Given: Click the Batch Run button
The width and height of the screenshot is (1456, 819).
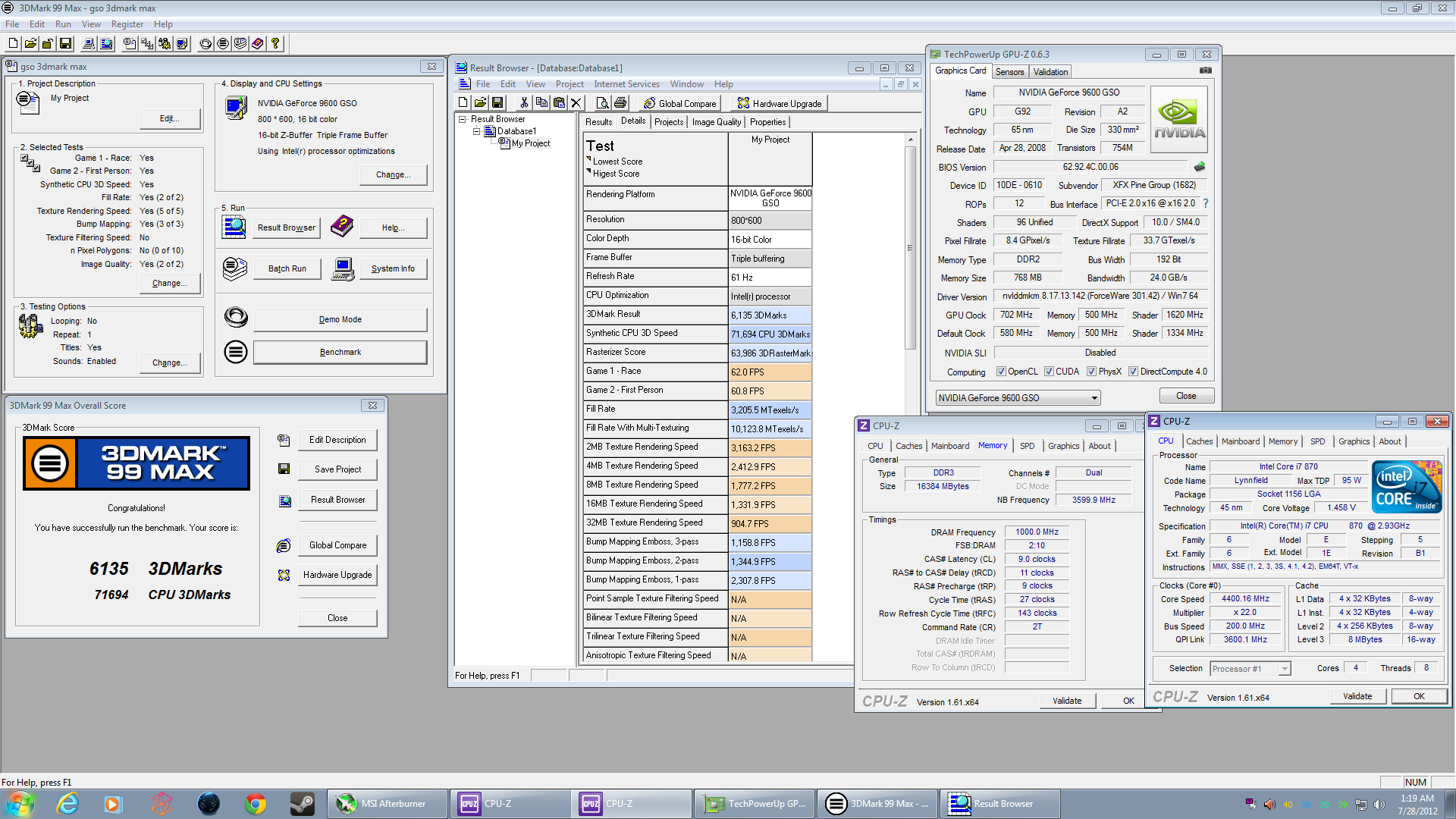Looking at the screenshot, I should 287,268.
